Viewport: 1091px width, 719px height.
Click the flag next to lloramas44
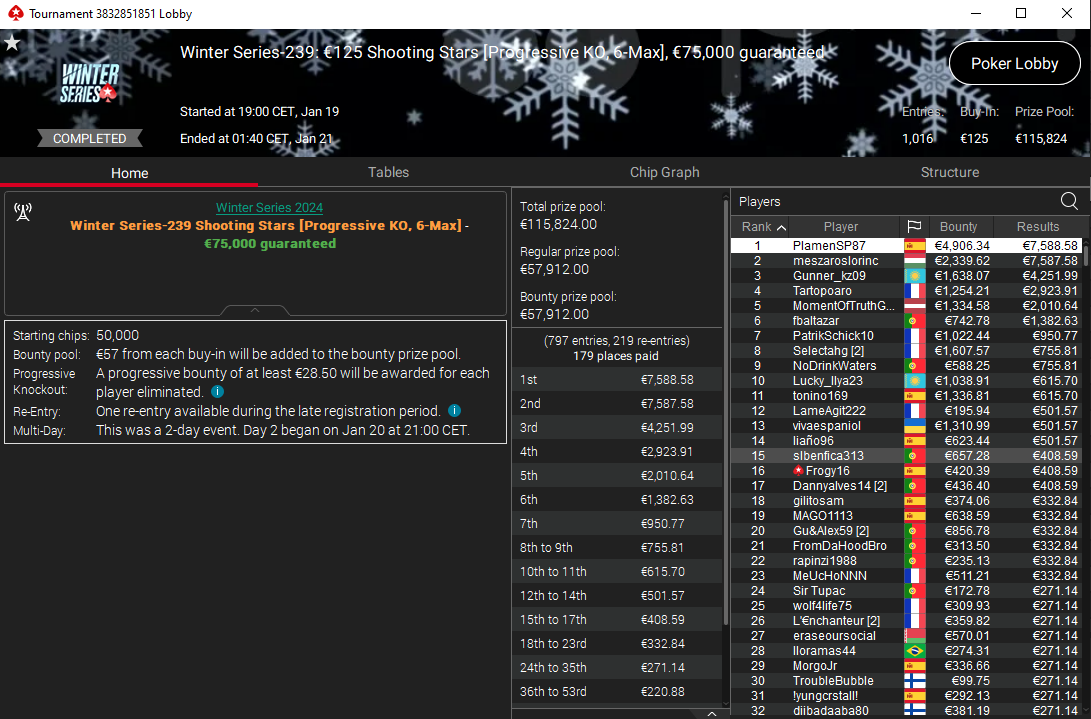[x=914, y=651]
